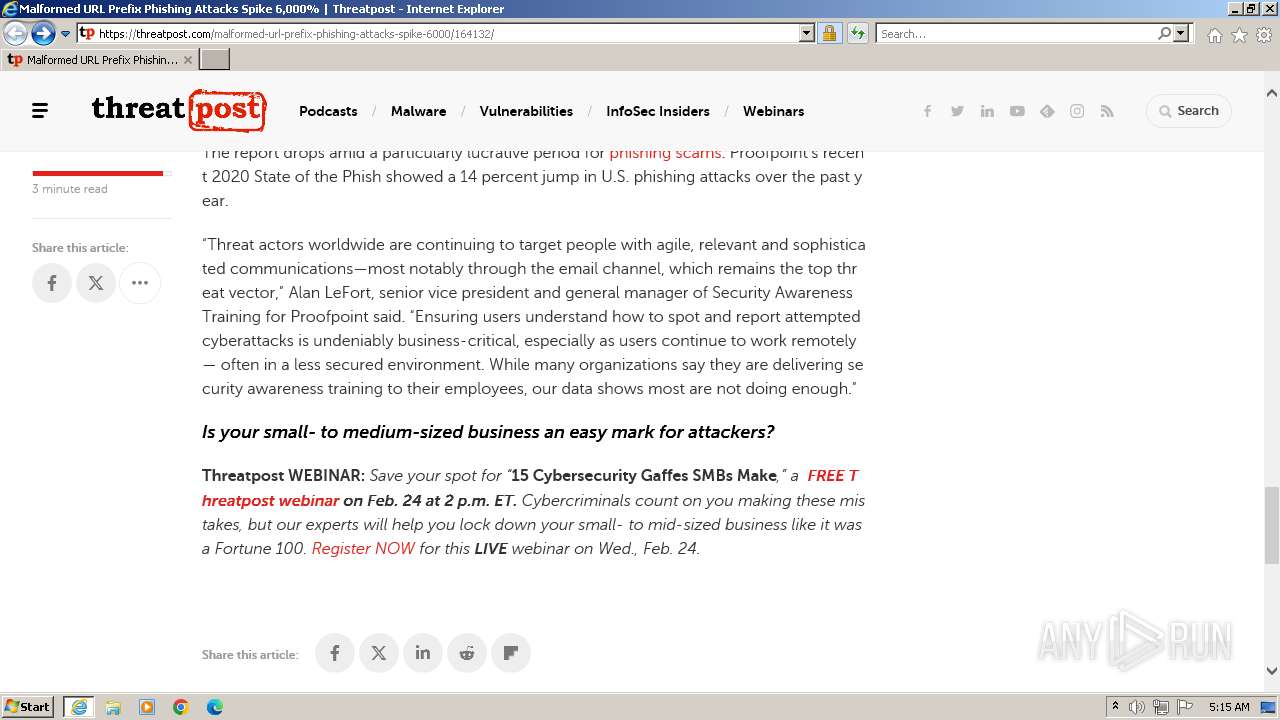Open browser Tools gear icon
The image size is (1280, 720).
(x=1264, y=35)
